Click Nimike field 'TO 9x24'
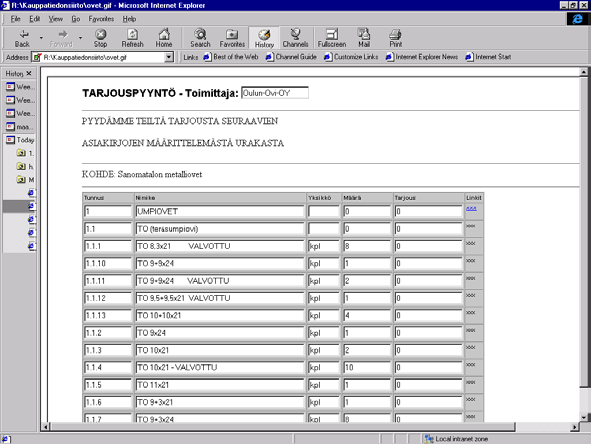591x444 pixels. (x=220, y=333)
